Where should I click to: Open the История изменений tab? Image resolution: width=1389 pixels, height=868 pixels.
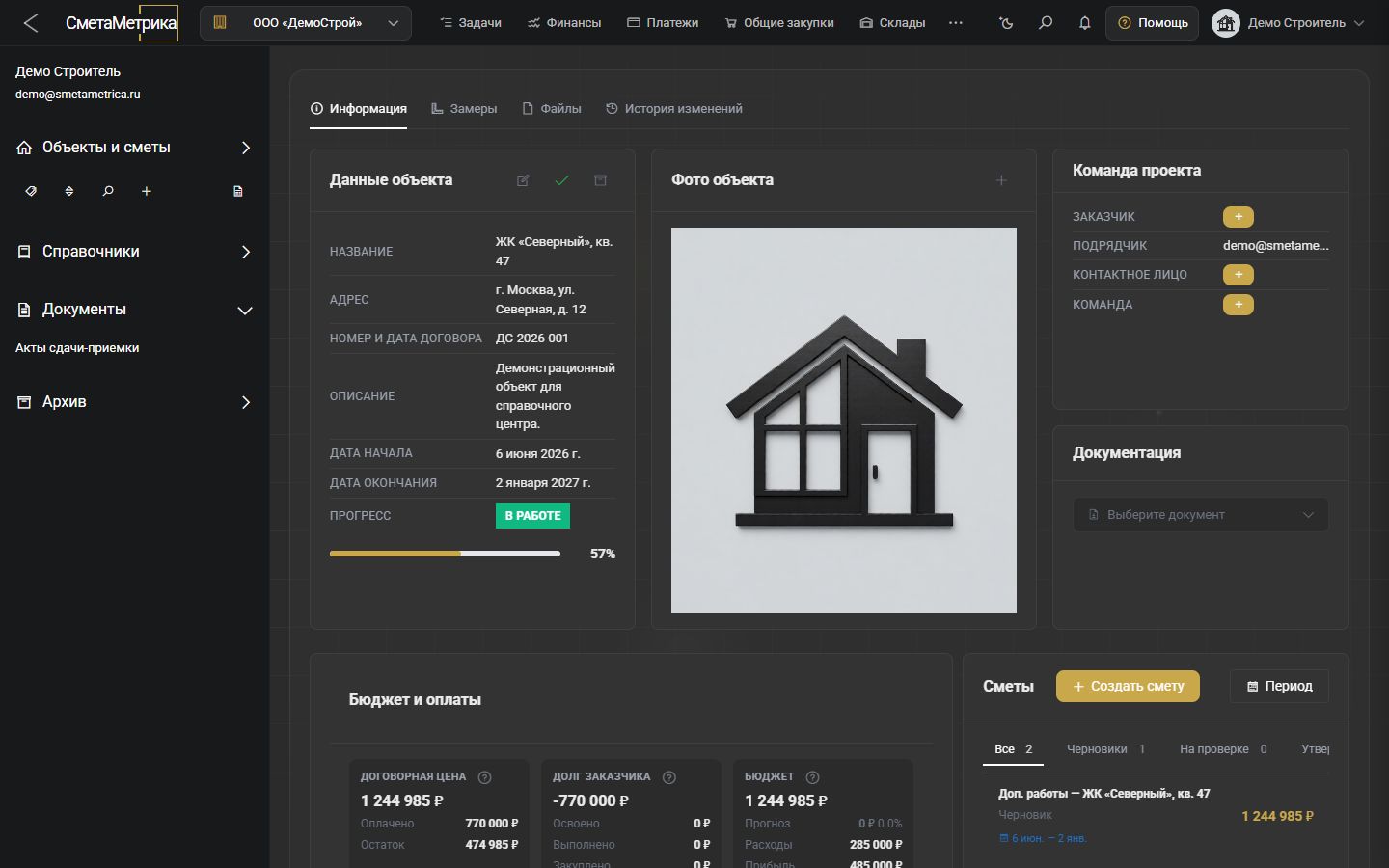[674, 109]
